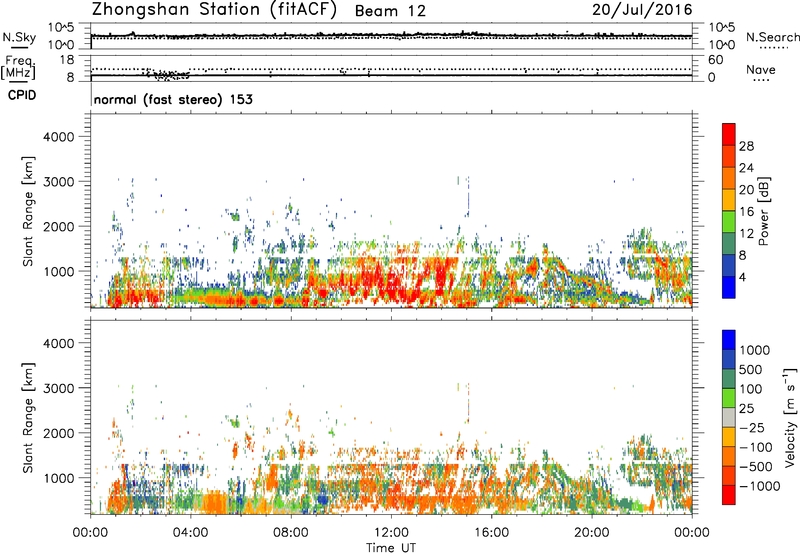Viewport: 800px width, 554px height.
Task: Click the "-1000" label on Velocity color bar
Action: click(x=759, y=486)
